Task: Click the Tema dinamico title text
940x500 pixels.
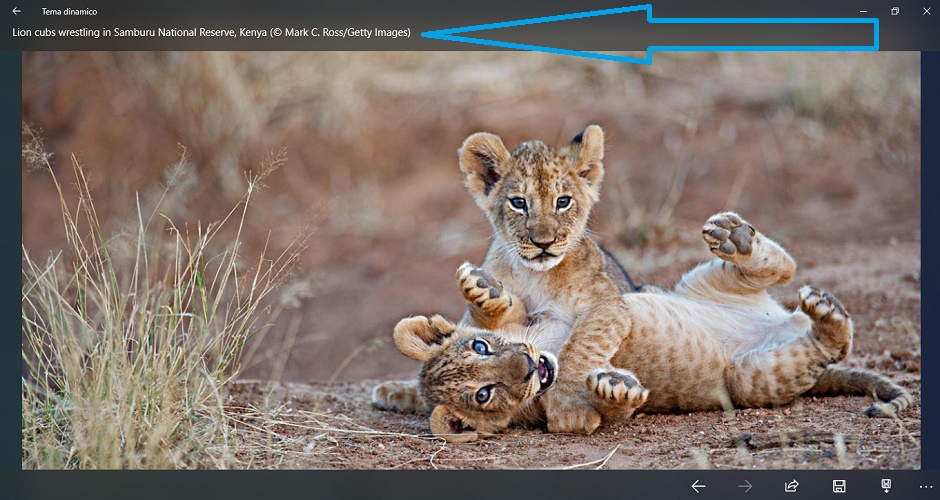Action: 70,11
